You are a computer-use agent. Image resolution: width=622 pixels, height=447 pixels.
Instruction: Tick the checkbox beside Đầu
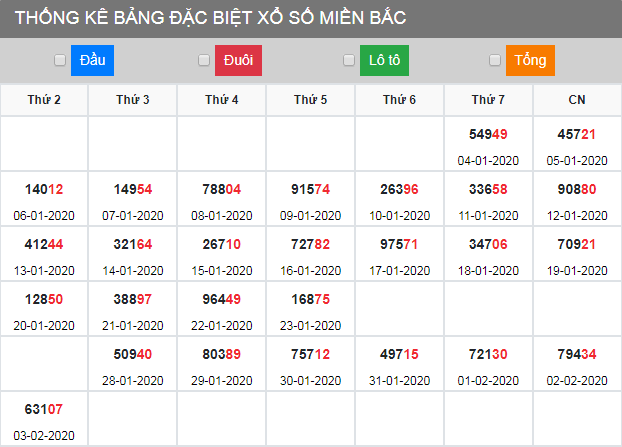[60, 61]
